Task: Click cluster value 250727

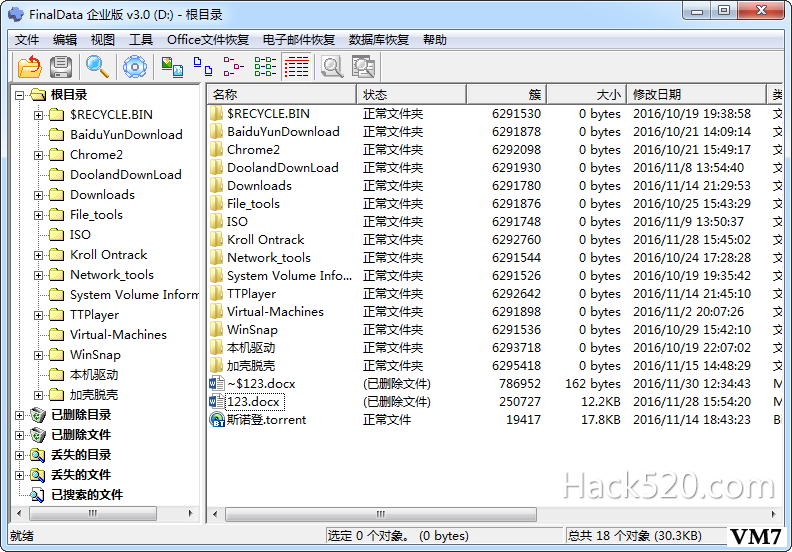Action: [x=520, y=402]
